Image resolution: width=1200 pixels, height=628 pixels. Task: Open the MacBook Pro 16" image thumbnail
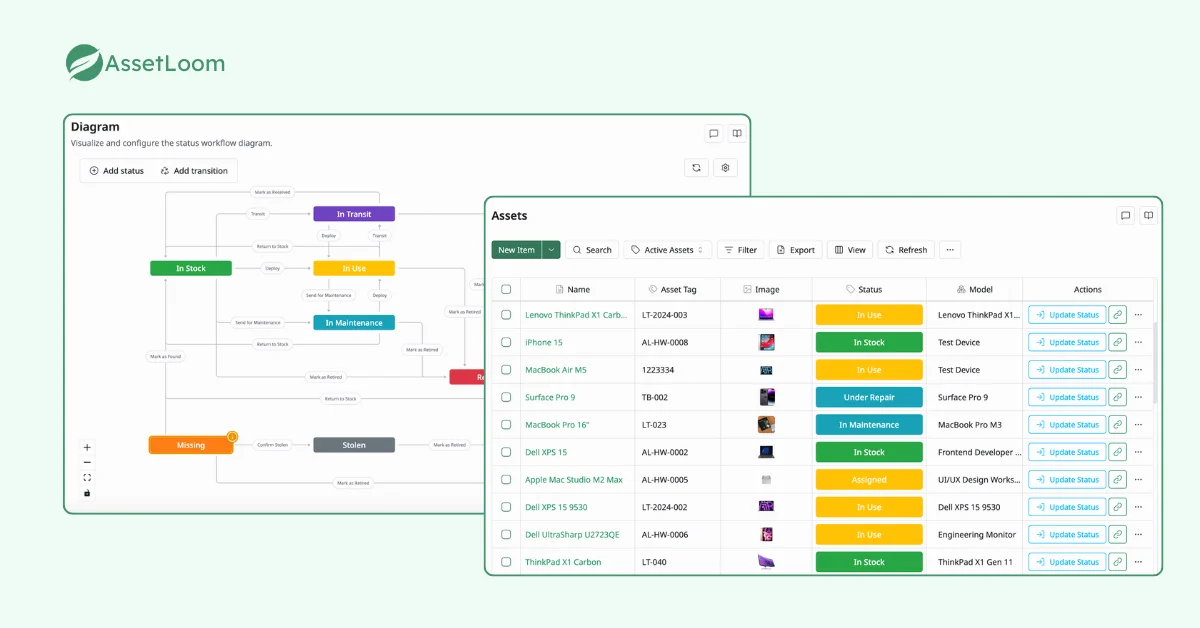point(767,425)
